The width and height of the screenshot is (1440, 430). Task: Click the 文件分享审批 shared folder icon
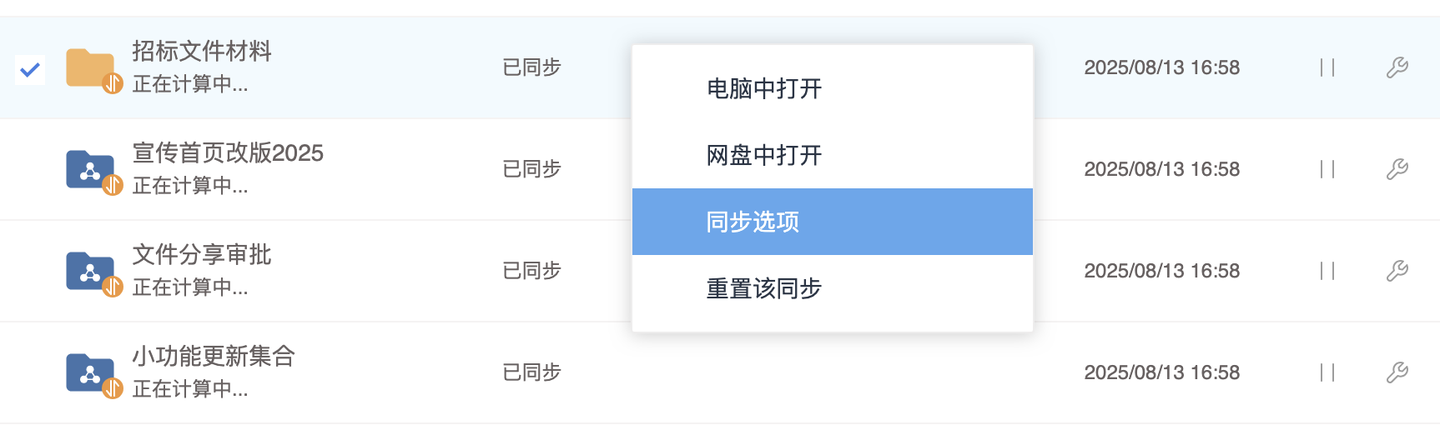tap(91, 270)
